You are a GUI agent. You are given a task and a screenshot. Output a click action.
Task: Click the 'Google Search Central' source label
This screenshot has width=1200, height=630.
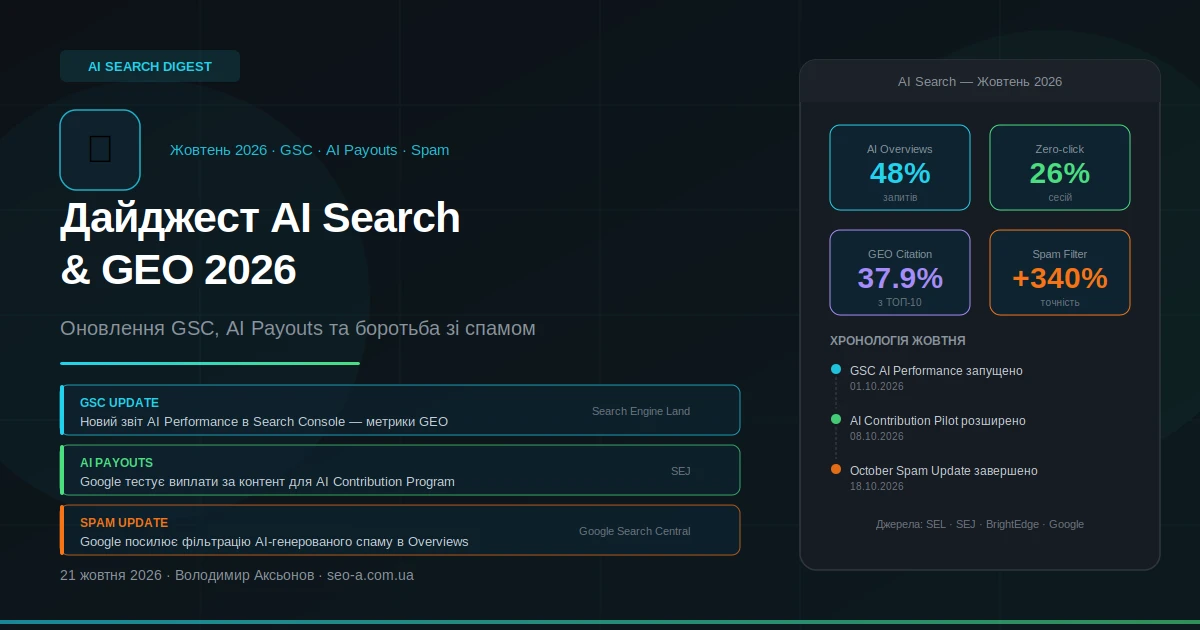[x=635, y=531]
